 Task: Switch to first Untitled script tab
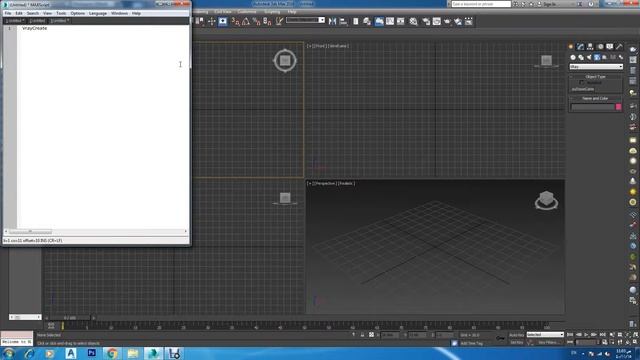(x=15, y=20)
